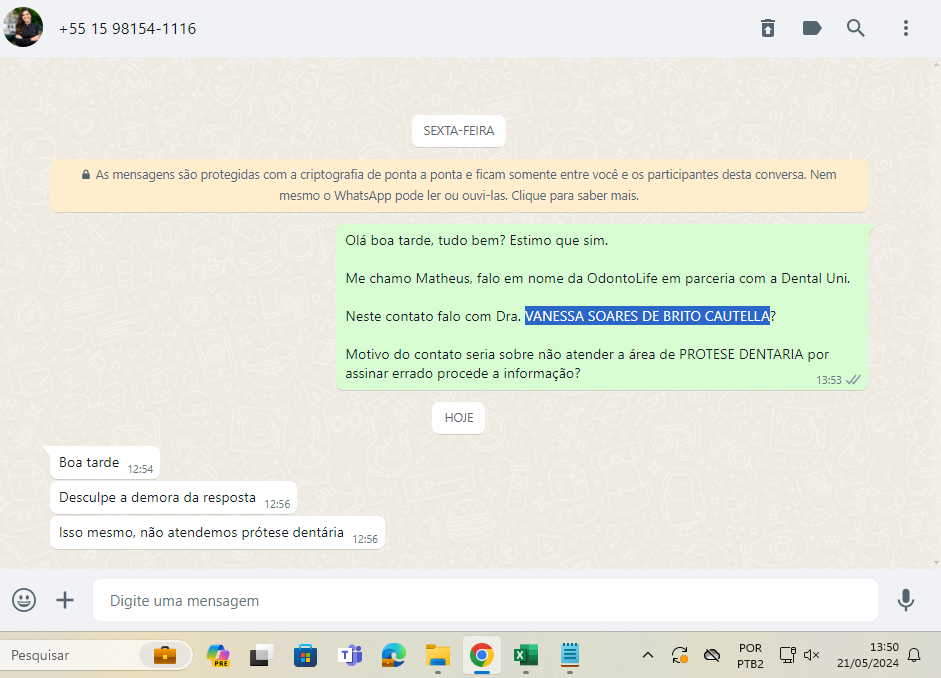The height and width of the screenshot is (678, 941).
Task: Focus the Digite uma mensagem field
Action: 485,600
